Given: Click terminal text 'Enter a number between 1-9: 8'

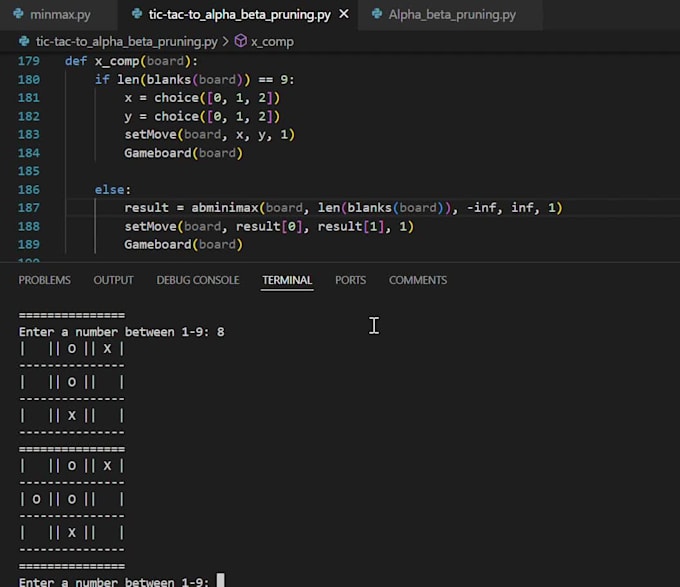Looking at the screenshot, I should pos(121,332).
